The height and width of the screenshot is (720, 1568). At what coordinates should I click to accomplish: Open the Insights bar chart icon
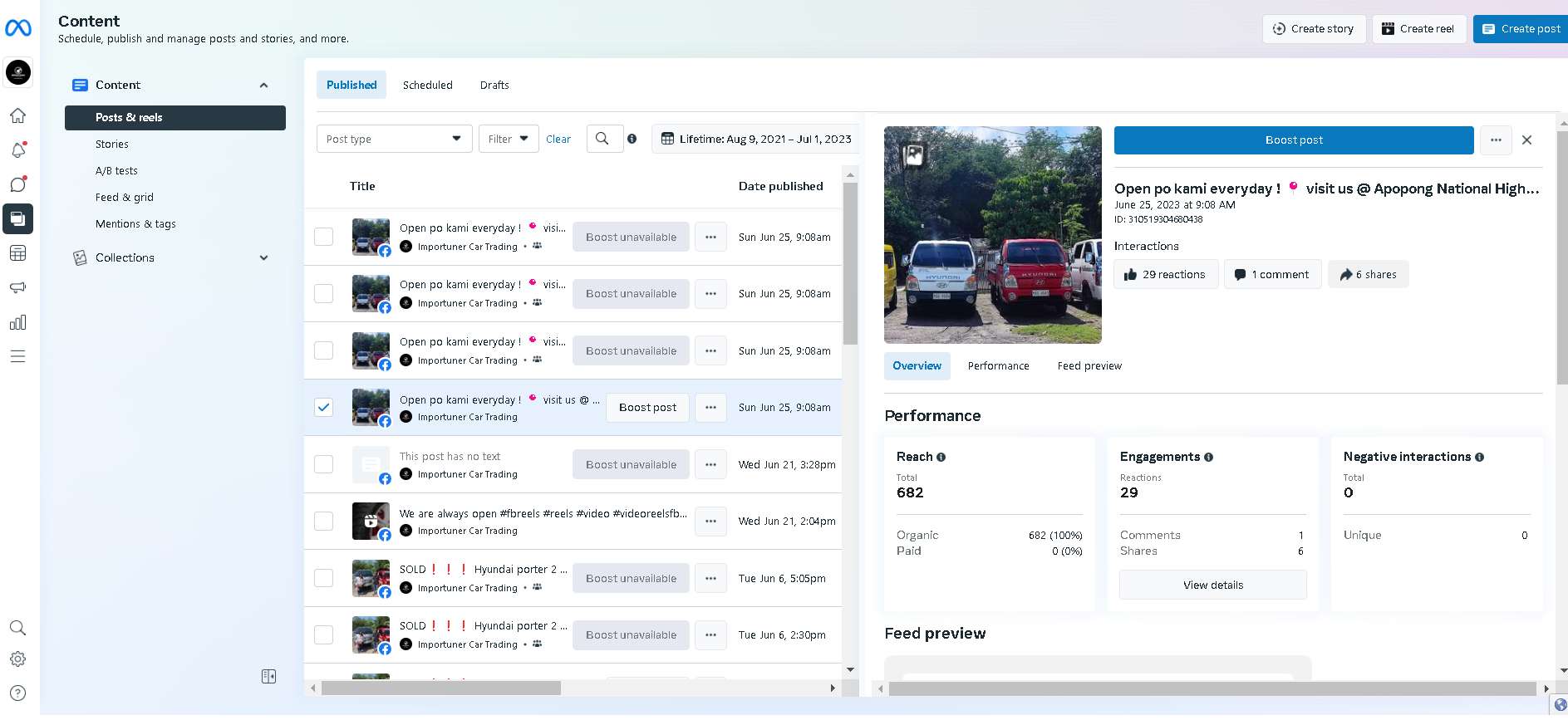pos(18,322)
